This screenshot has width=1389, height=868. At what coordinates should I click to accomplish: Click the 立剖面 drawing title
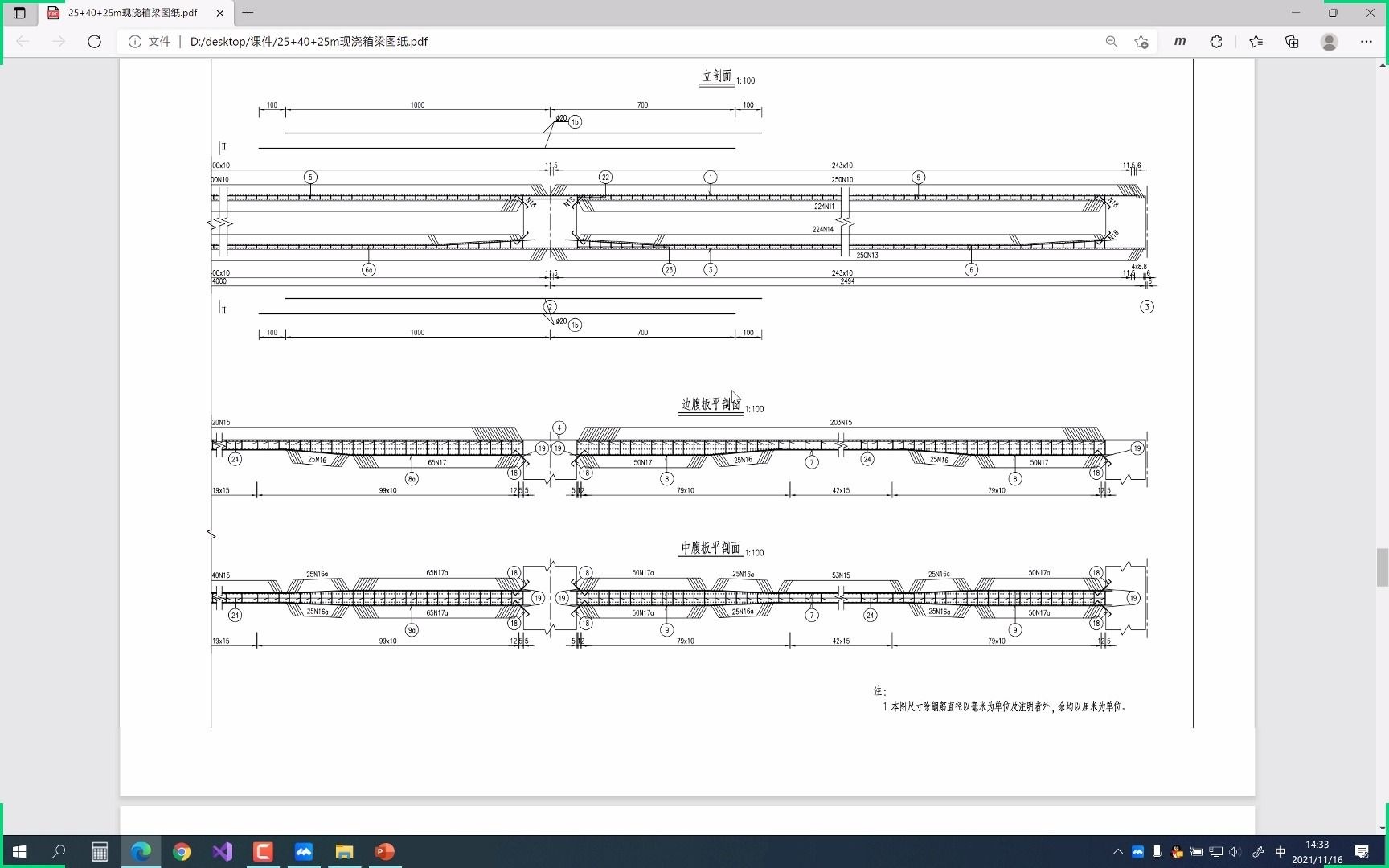(x=717, y=76)
